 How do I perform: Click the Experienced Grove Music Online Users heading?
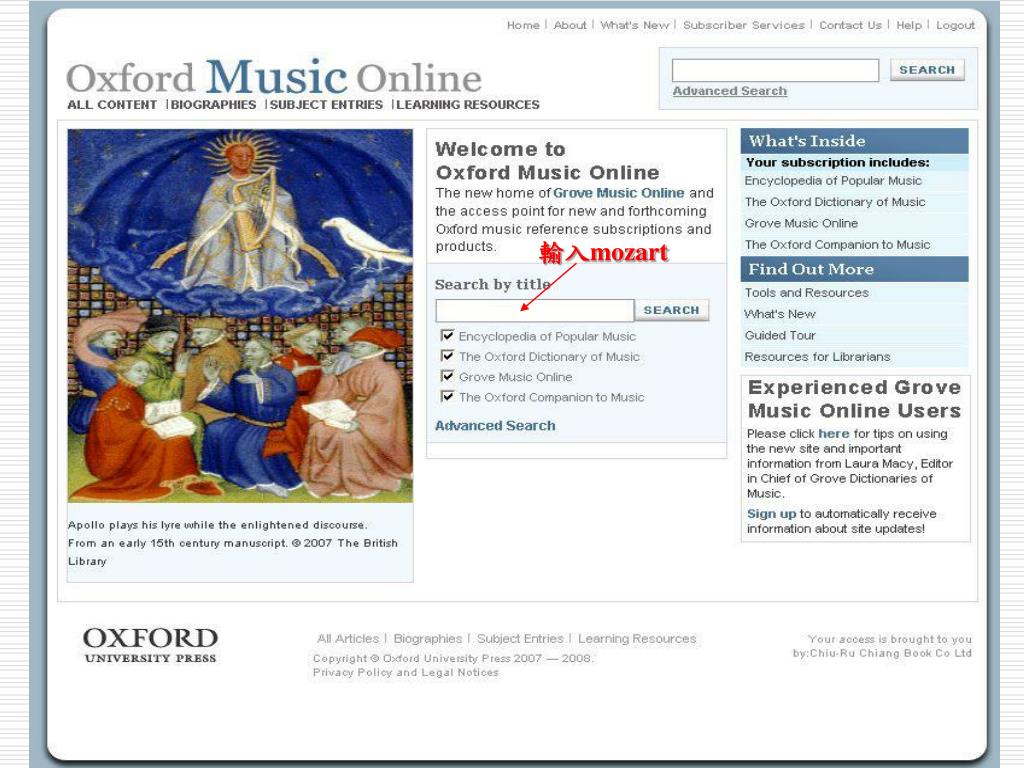854,399
